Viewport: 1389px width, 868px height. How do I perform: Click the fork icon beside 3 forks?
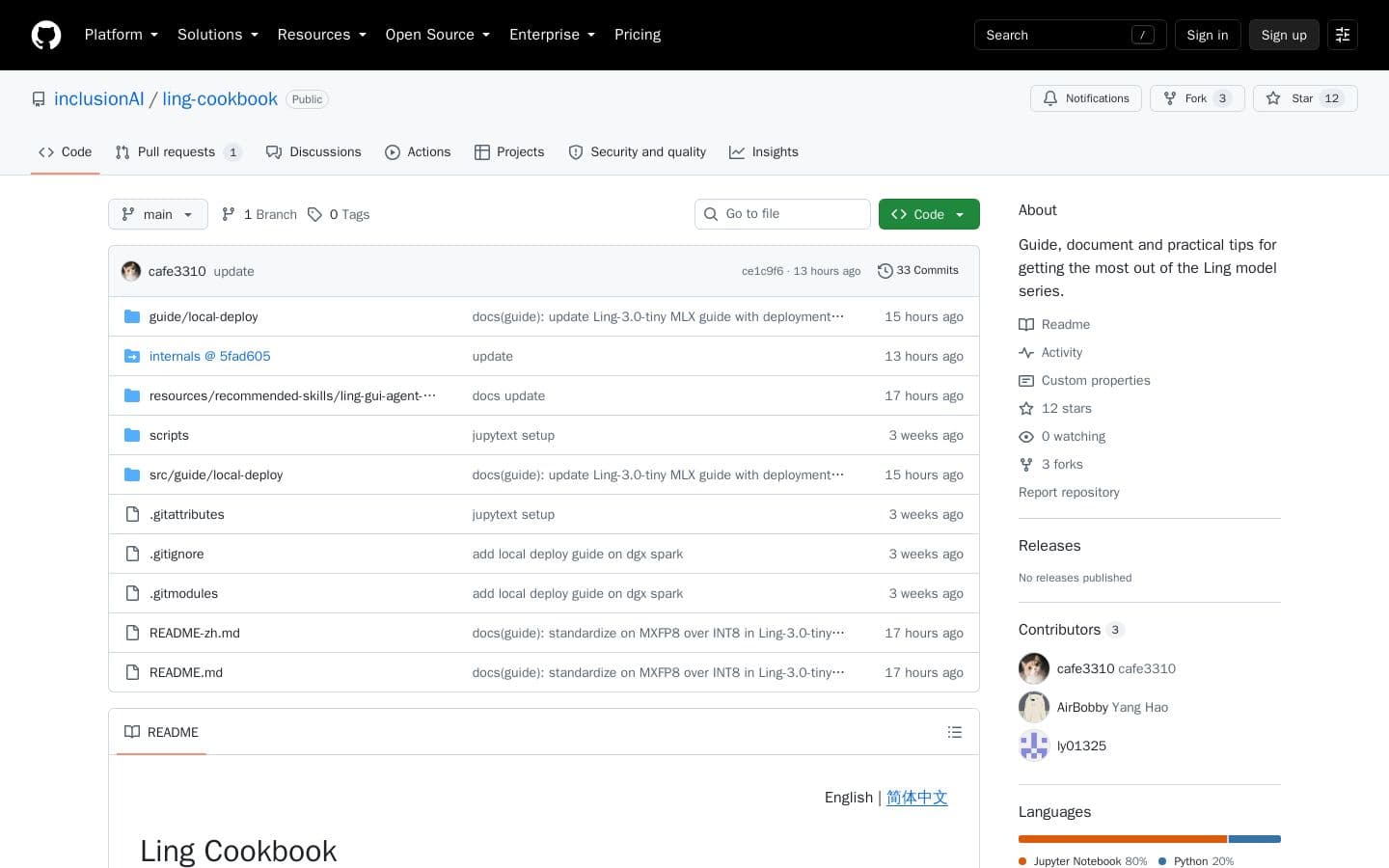[x=1026, y=464]
